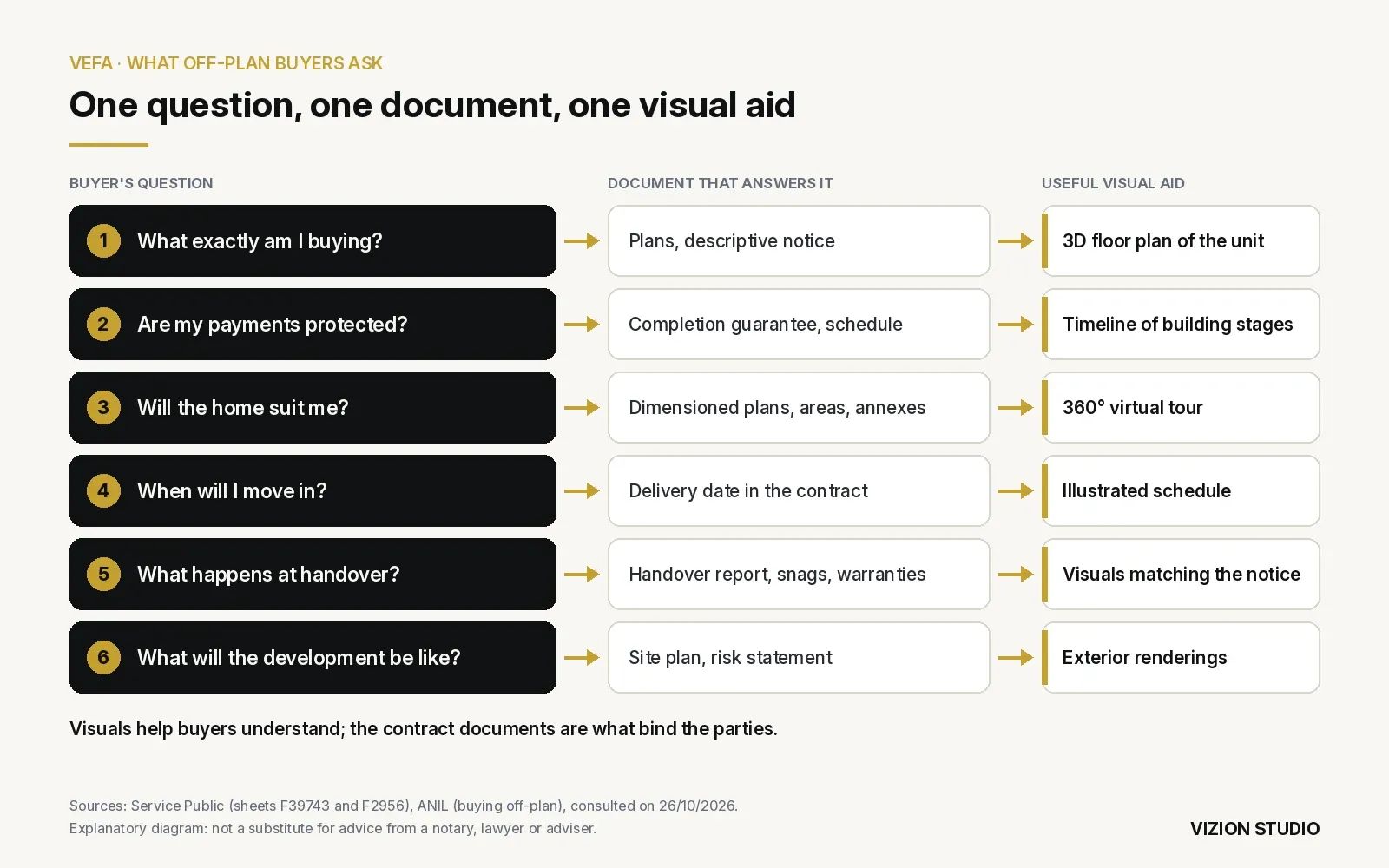The width and height of the screenshot is (1389, 868).
Task: Click the number 3 badge
Action: tap(103, 407)
